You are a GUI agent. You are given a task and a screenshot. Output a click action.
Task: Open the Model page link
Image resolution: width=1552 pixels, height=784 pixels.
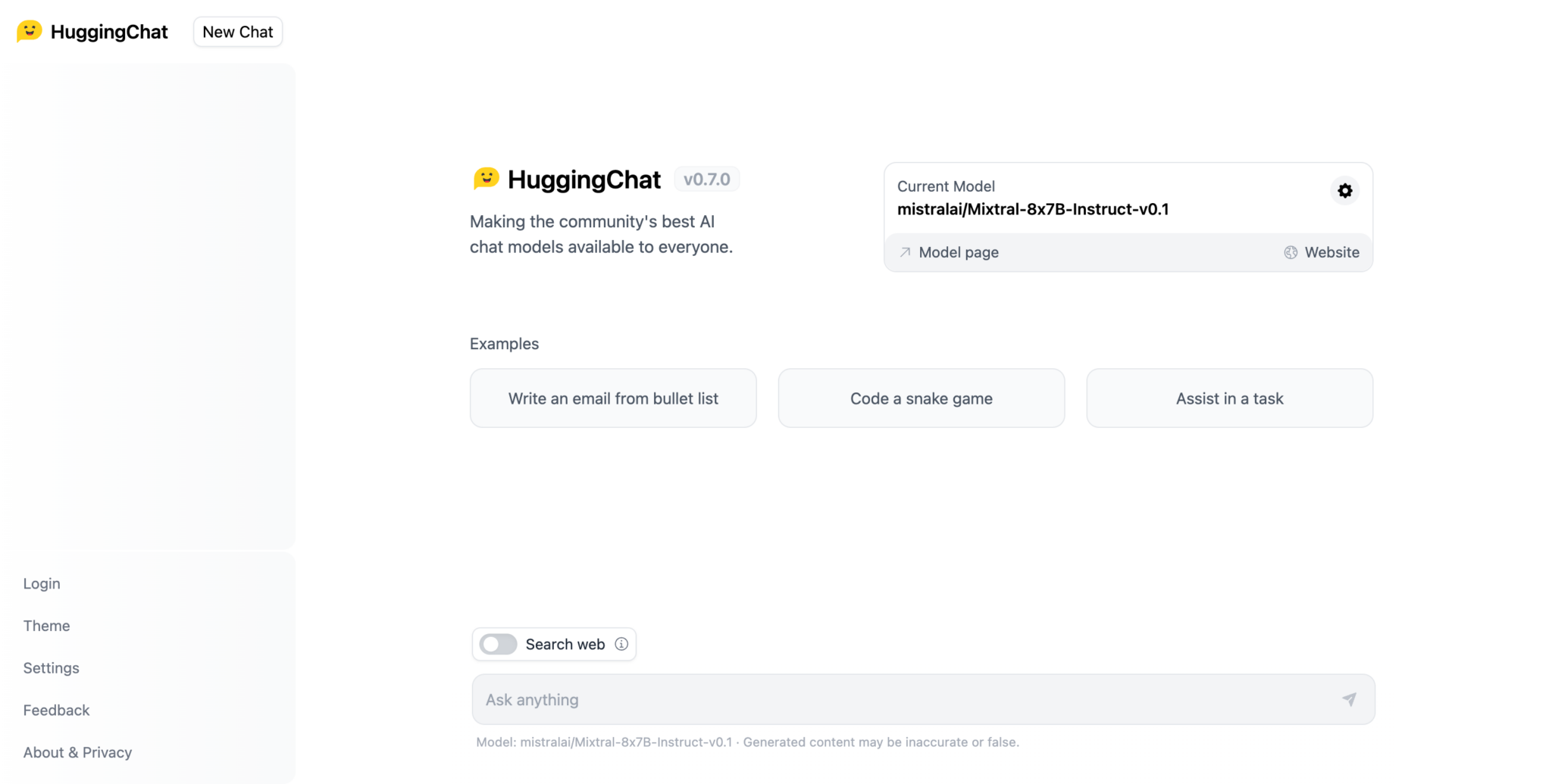(959, 252)
